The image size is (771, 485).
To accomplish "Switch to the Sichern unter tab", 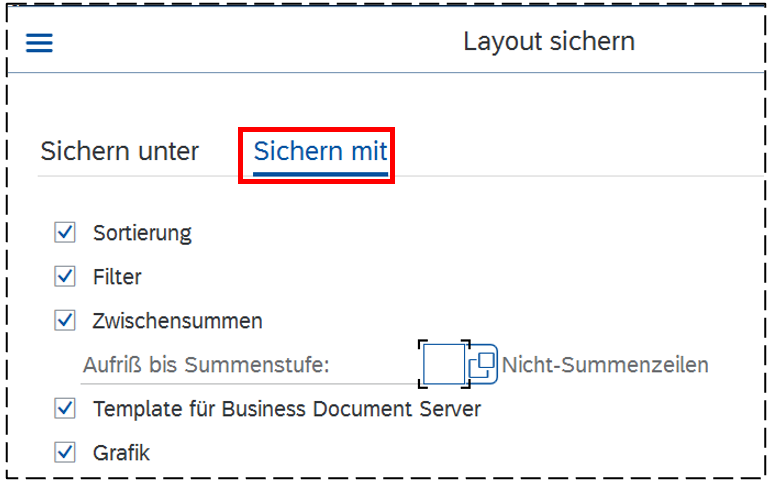I will pos(119,152).
